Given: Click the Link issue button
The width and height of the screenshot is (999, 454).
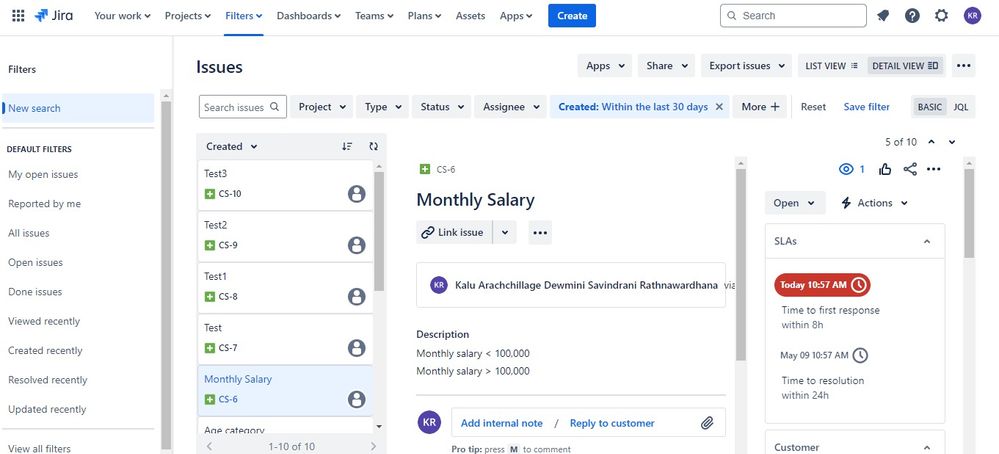Looking at the screenshot, I should point(453,232).
